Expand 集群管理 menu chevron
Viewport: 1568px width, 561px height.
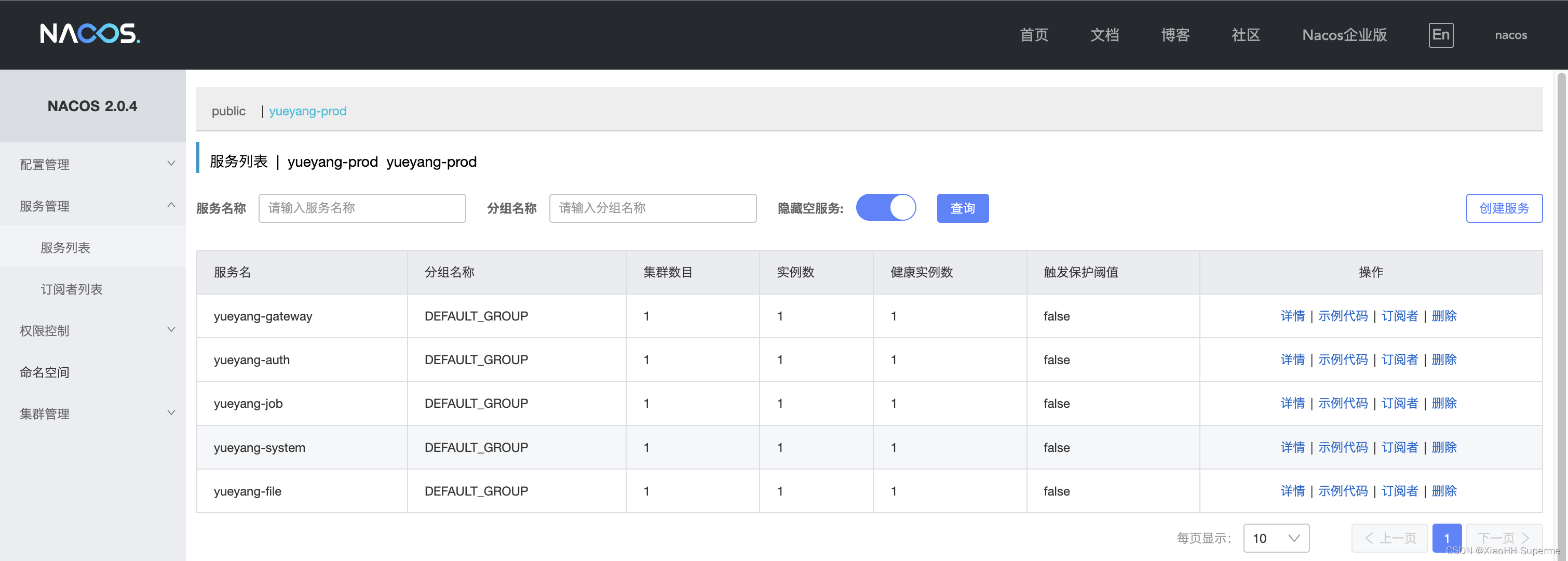click(x=171, y=413)
